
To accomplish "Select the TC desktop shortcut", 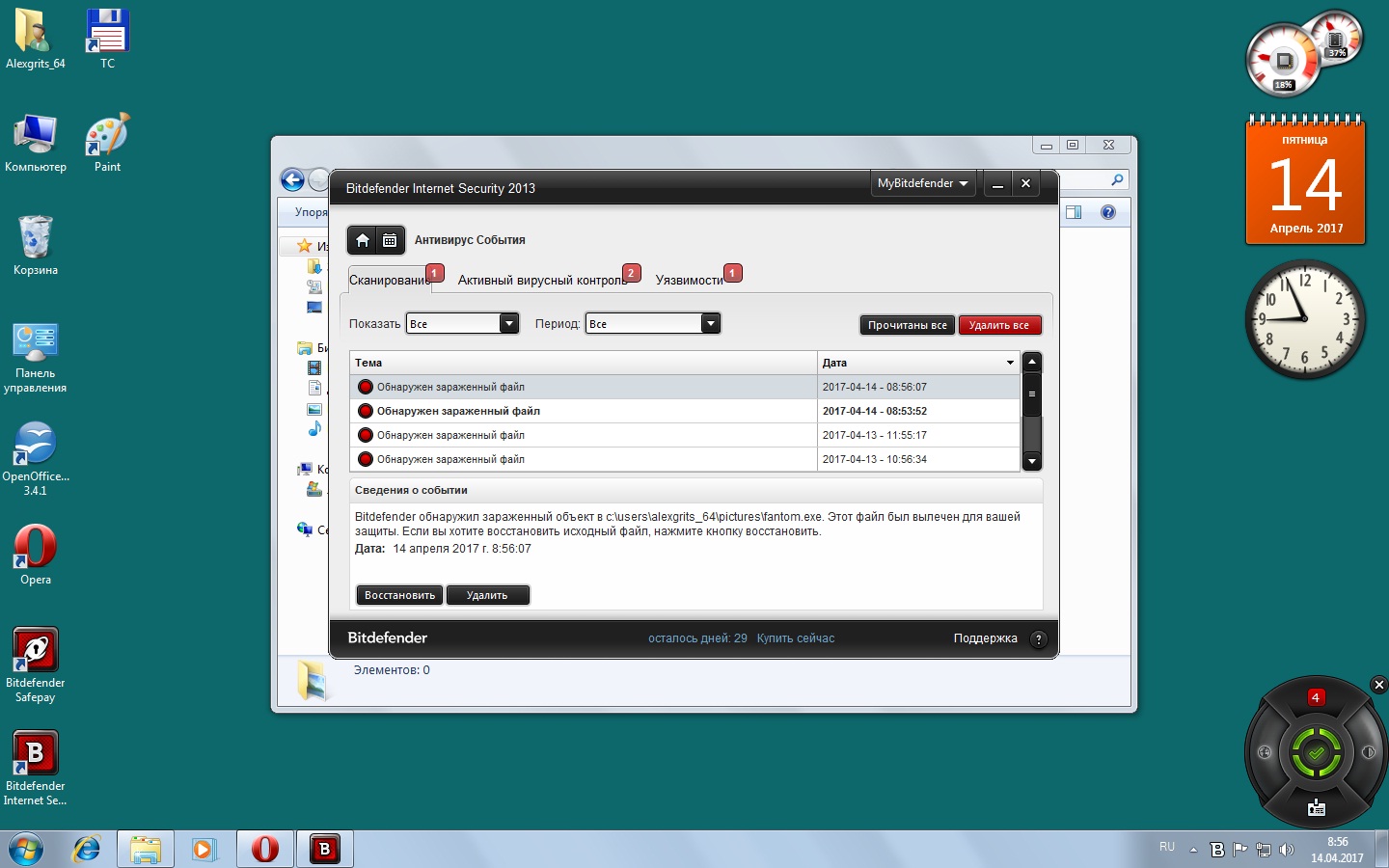I will click(x=107, y=40).
